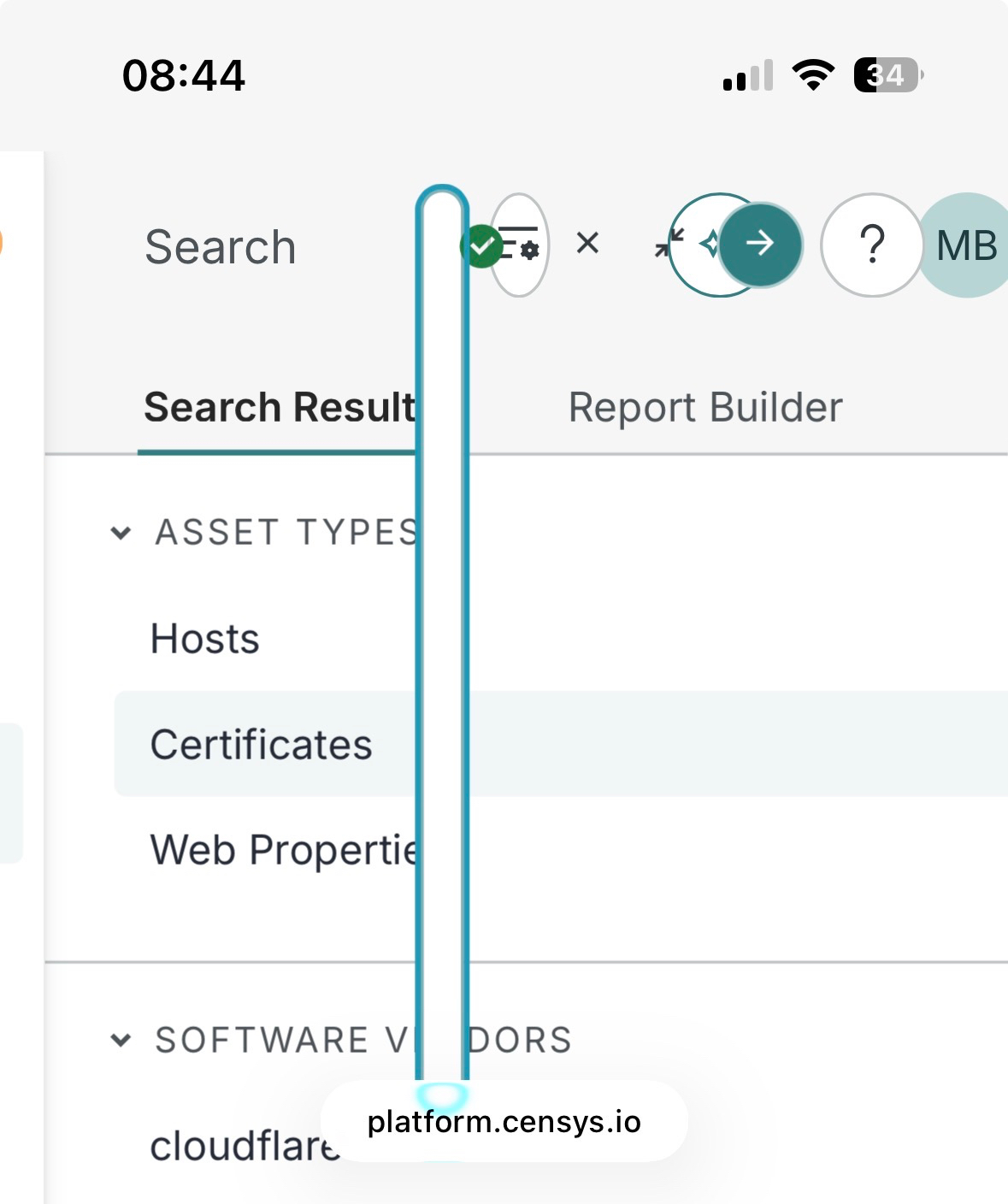Click the collapse inward-arrows icon

point(669,243)
